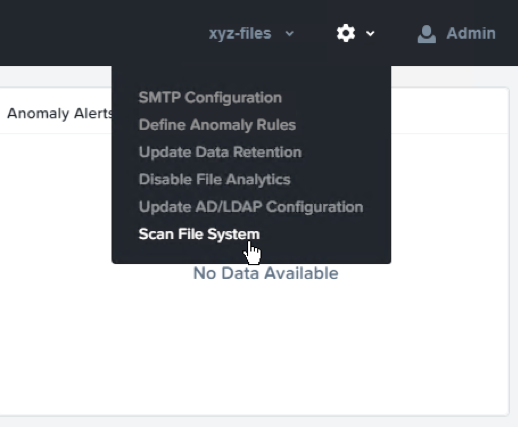Click header space between gear and Admin
This screenshot has height=427, width=518.
pyautogui.click(x=396, y=33)
